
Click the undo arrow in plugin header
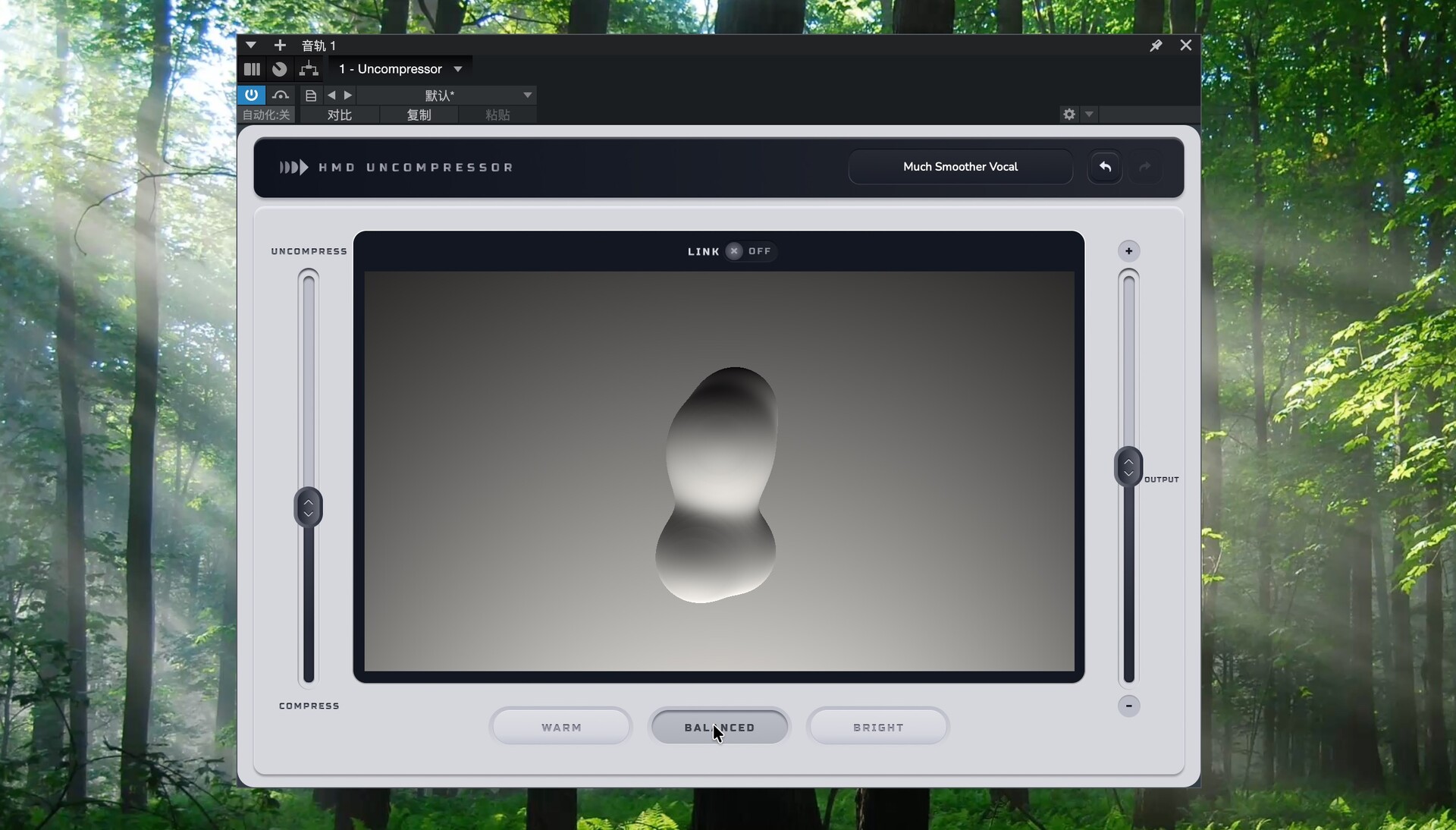(1105, 167)
